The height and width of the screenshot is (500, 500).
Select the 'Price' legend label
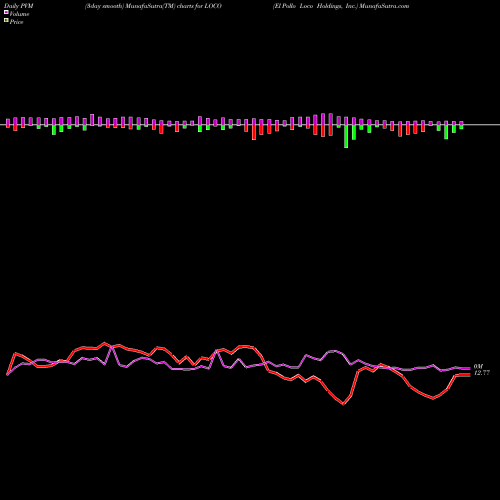coord(16,22)
